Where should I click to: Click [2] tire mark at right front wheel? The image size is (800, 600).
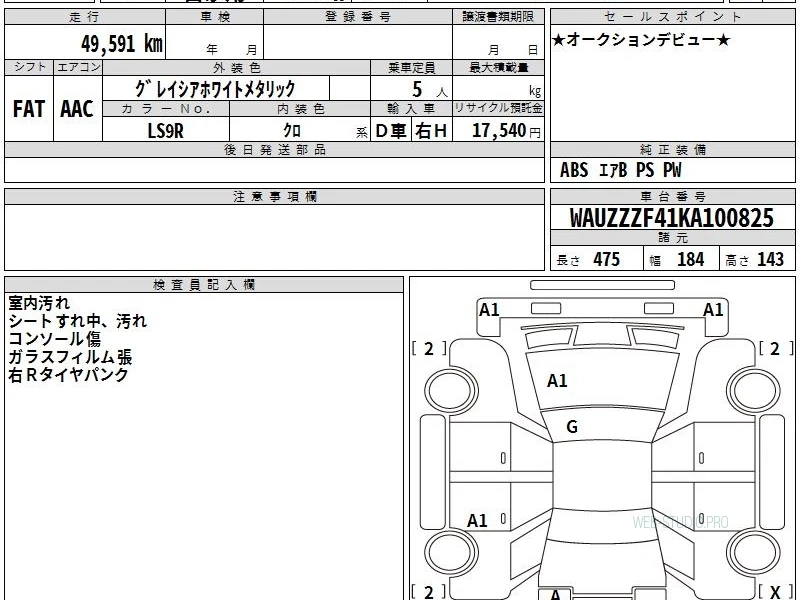[775, 349]
